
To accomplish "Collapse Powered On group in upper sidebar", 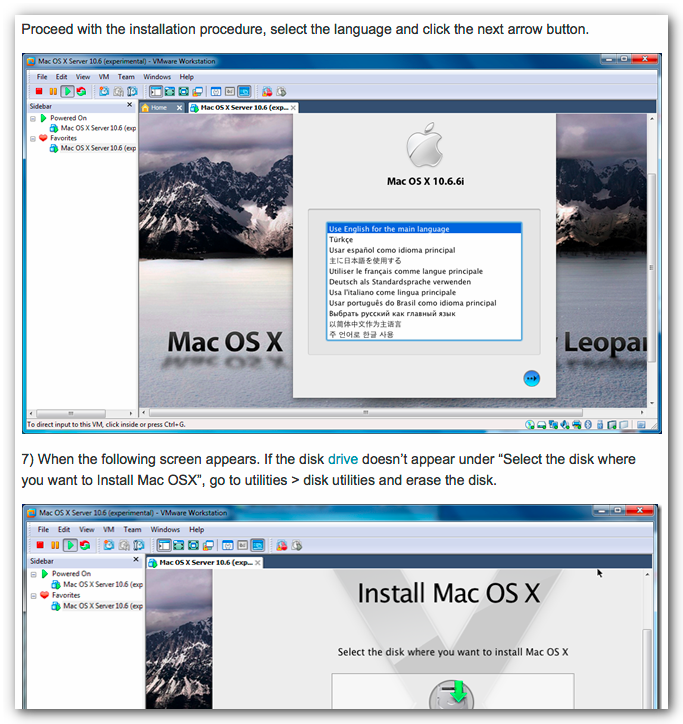I will pos(33,119).
